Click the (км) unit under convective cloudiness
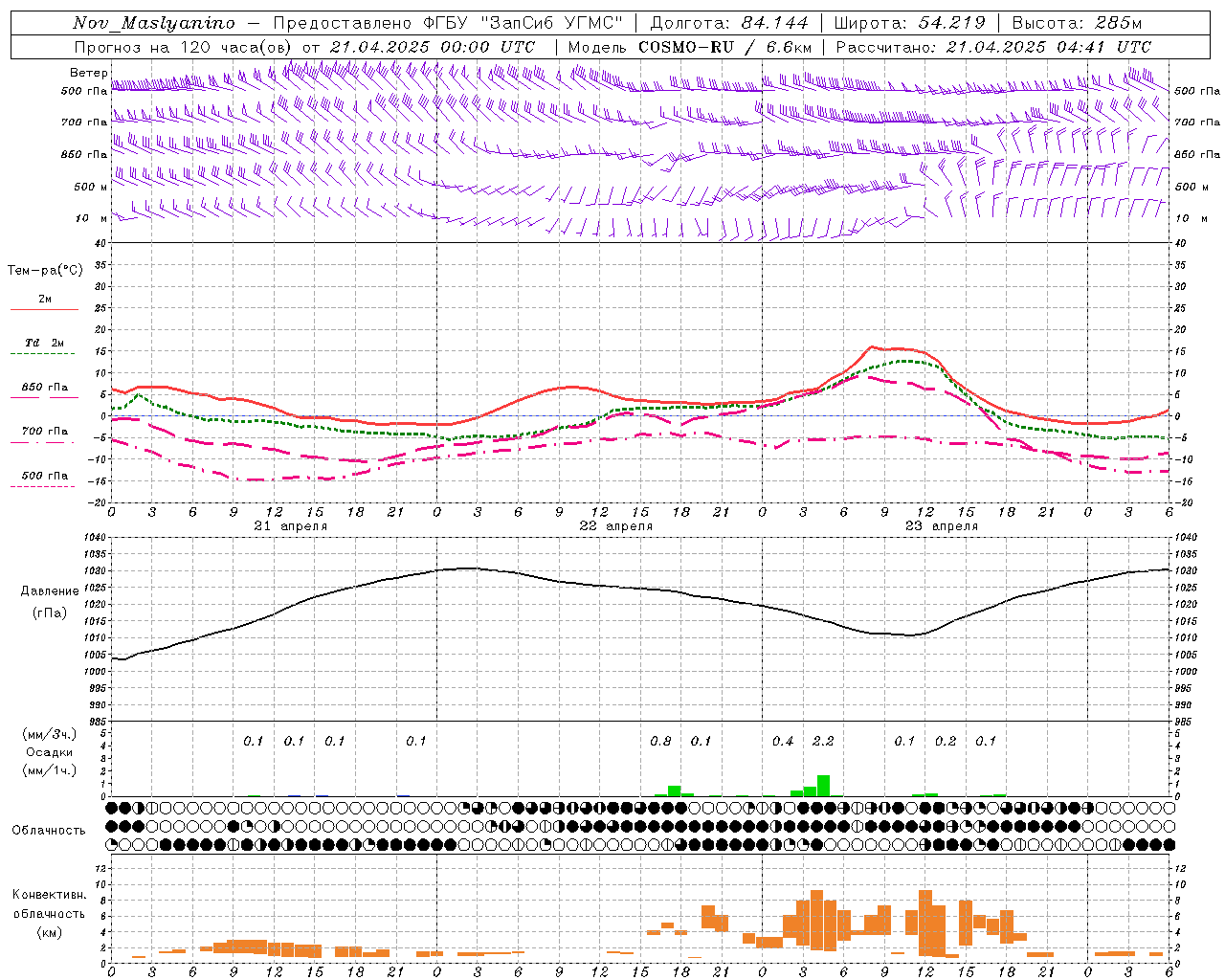 [49, 932]
